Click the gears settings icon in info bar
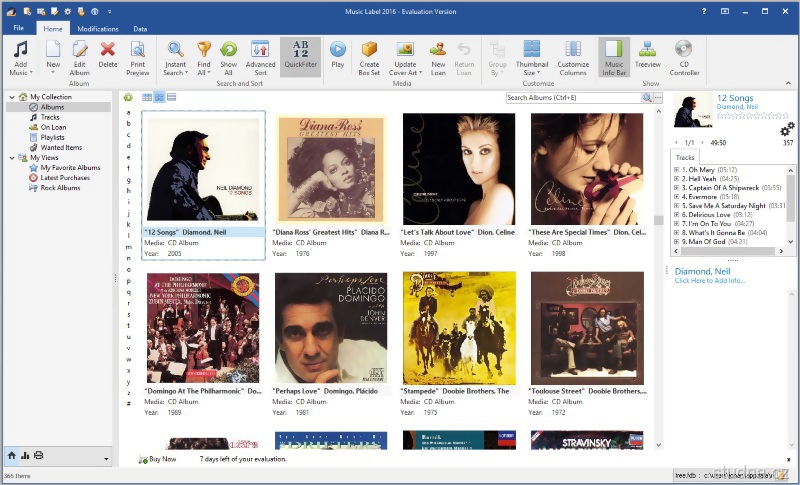 [787, 129]
